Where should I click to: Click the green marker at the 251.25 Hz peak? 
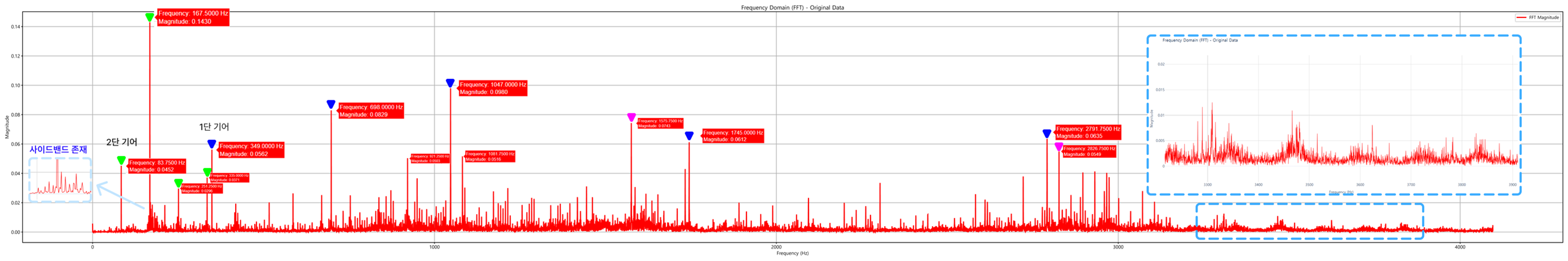(178, 183)
